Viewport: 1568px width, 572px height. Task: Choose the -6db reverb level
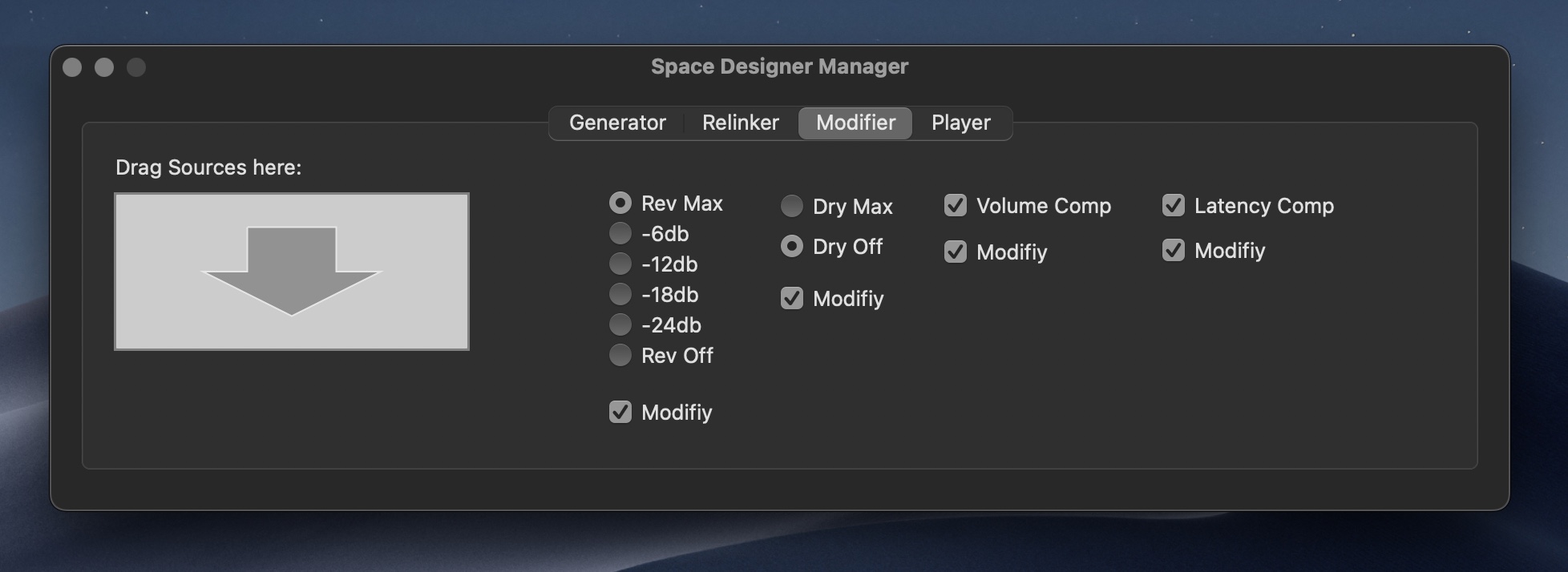[x=620, y=233]
